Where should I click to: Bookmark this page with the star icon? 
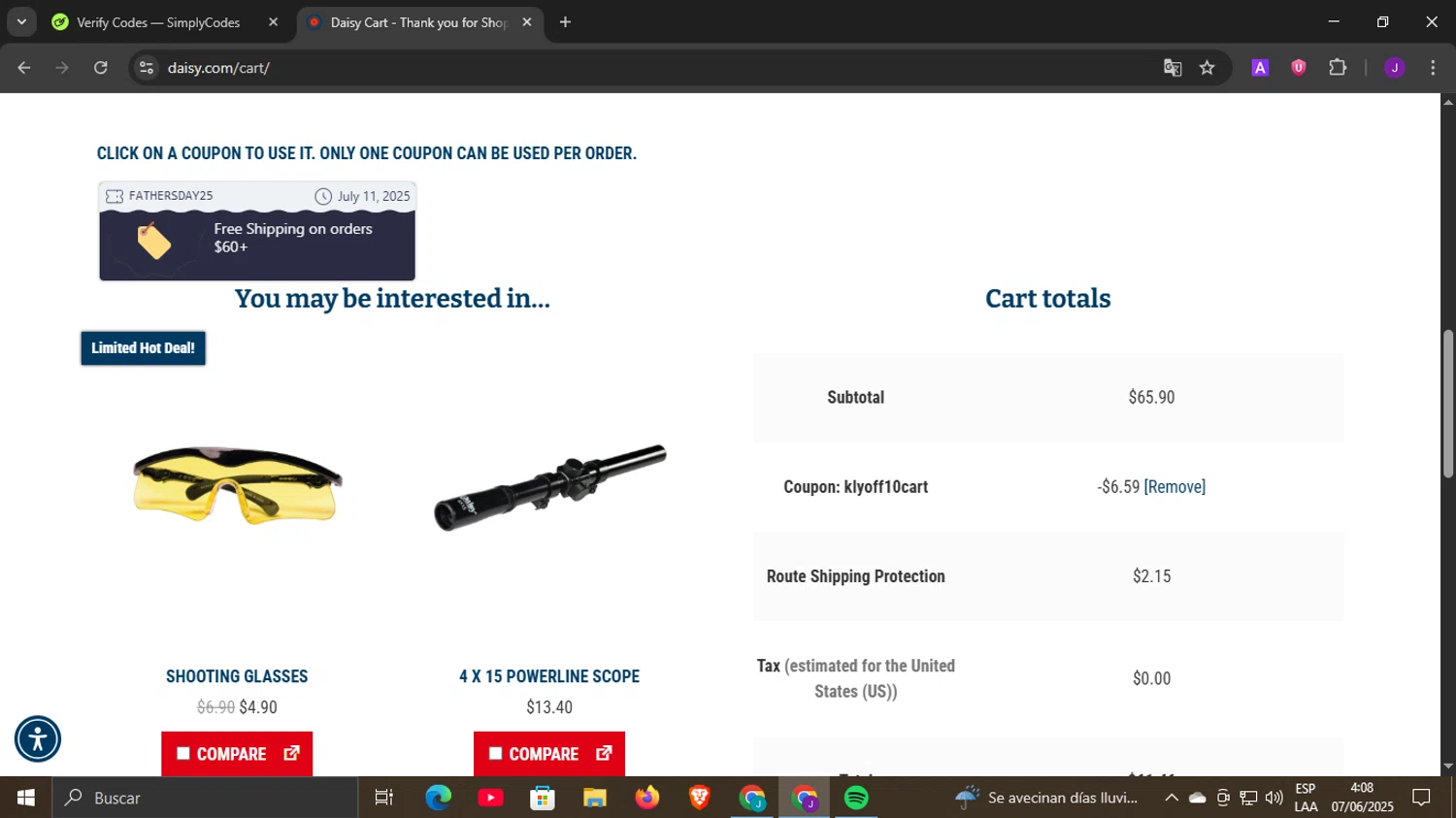1207,67
